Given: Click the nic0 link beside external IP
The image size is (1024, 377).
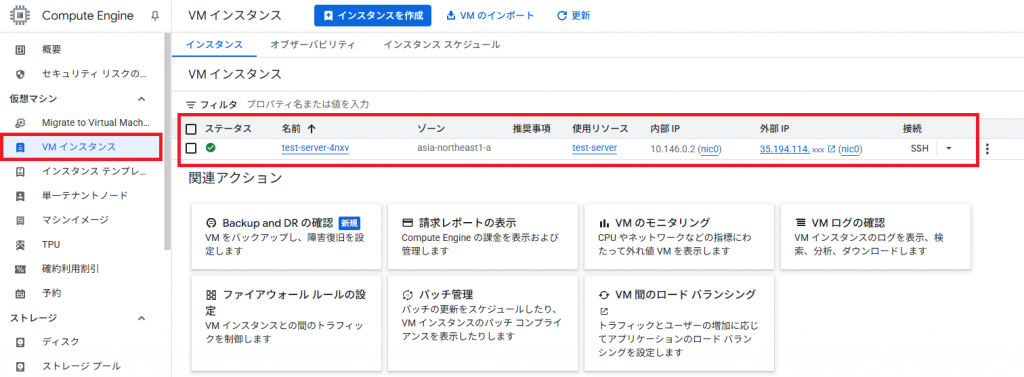Looking at the screenshot, I should click(850, 149).
